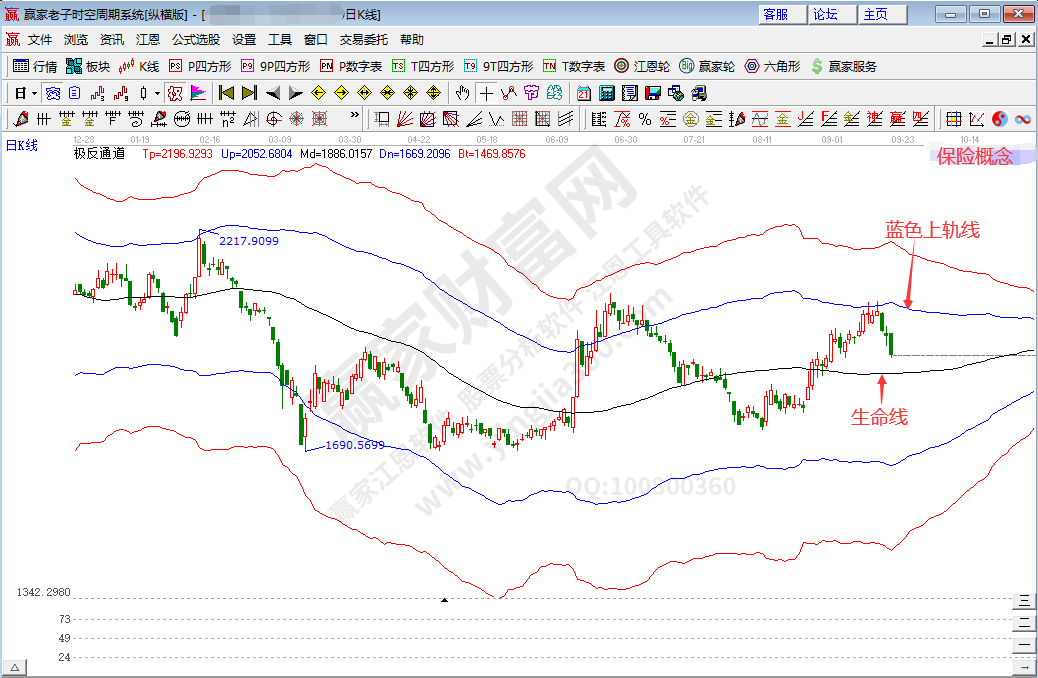Open the 公式选股 menu
This screenshot has width=1038, height=678.
[196, 40]
